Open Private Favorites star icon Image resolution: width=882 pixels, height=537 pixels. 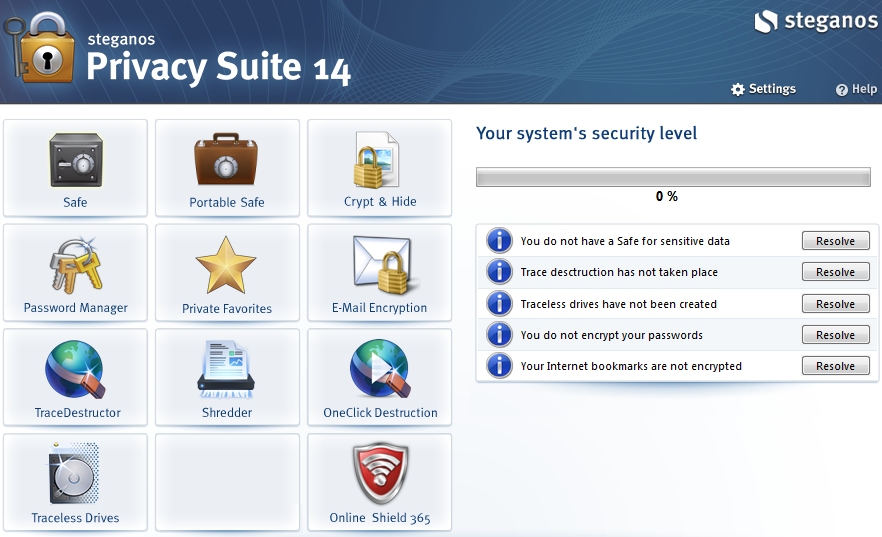click(226, 265)
